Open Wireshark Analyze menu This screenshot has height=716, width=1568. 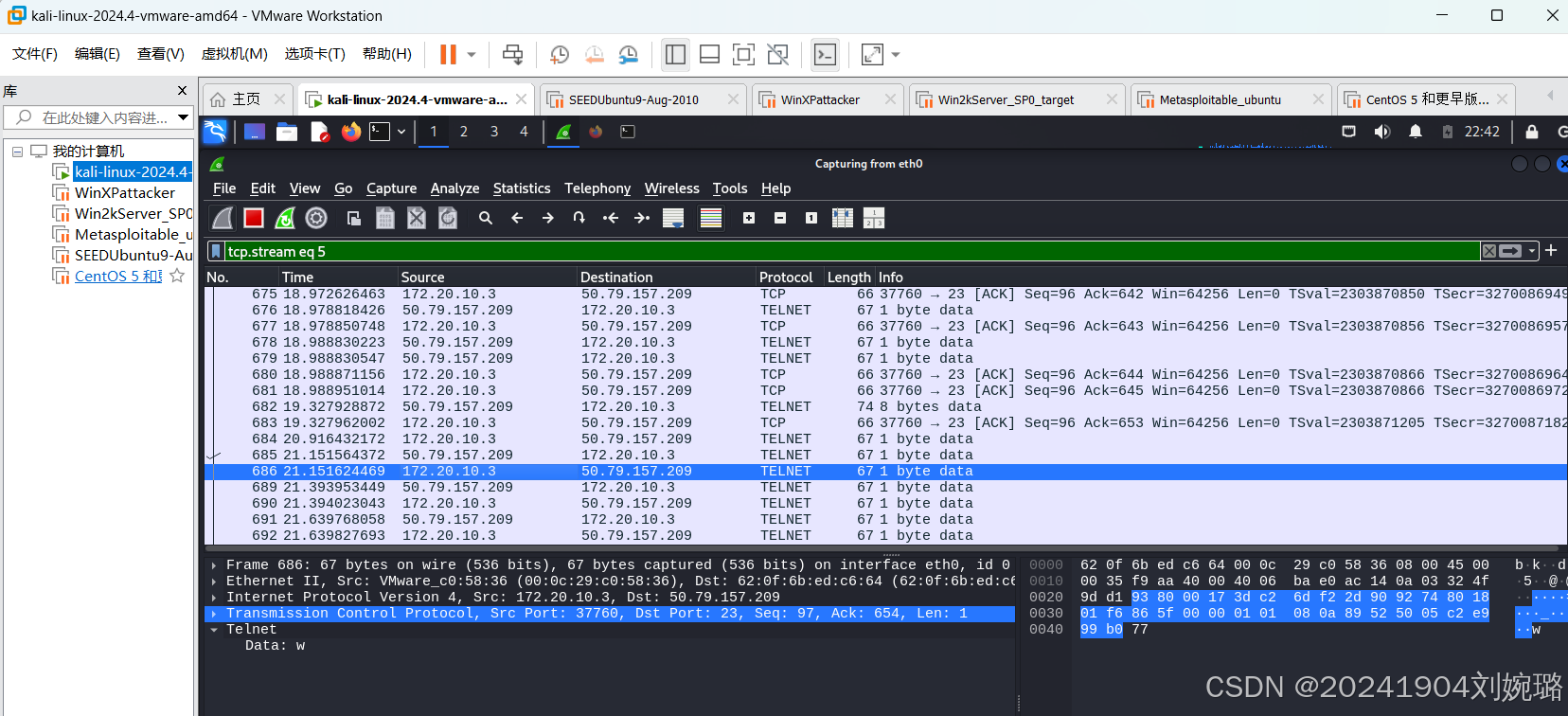(454, 188)
